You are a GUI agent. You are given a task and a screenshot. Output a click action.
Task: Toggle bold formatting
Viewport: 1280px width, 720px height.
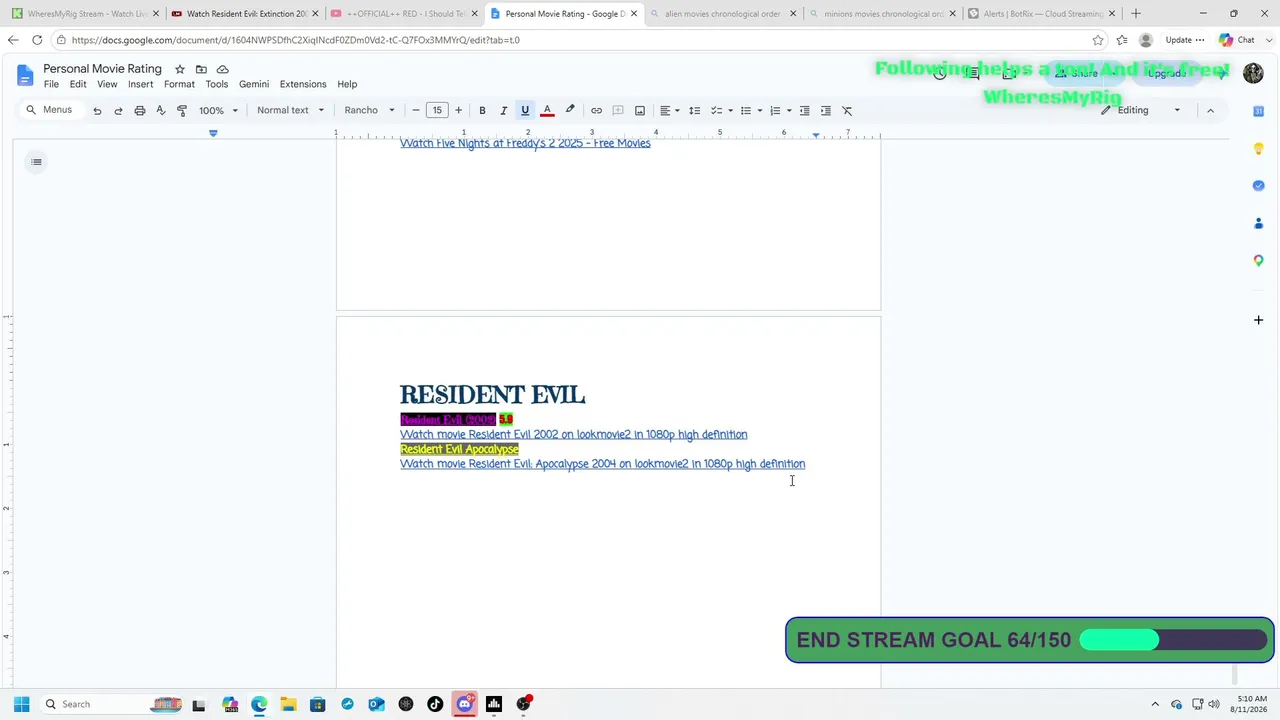coord(482,110)
